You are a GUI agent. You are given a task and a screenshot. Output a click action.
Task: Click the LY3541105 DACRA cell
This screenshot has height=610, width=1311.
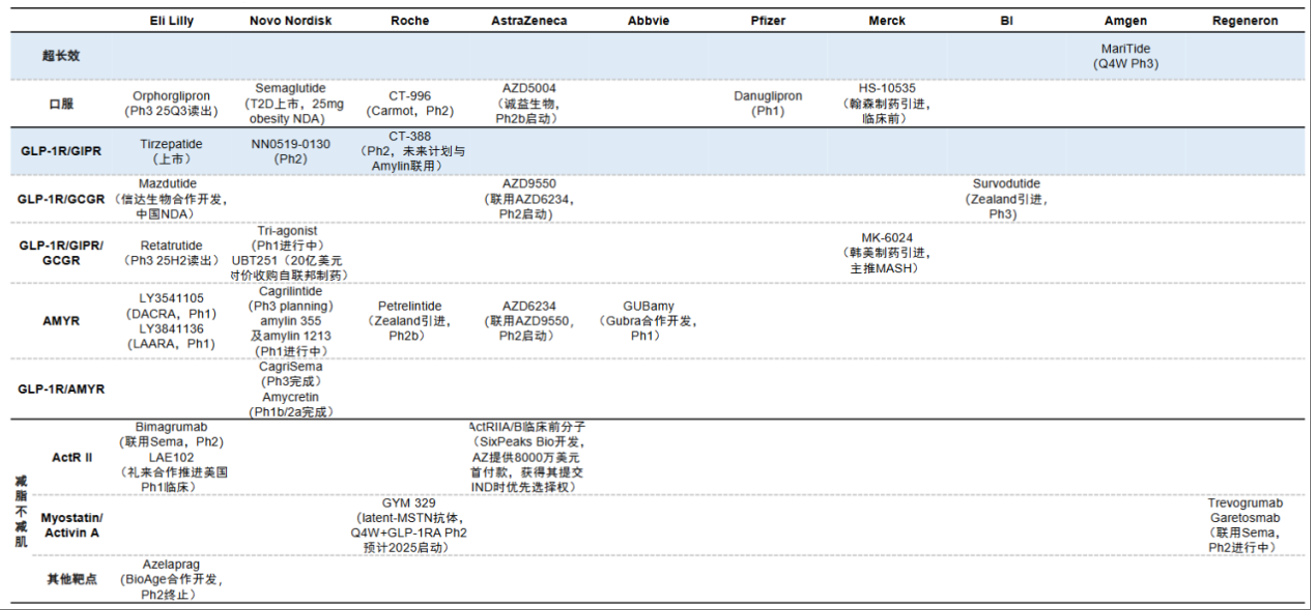[170, 321]
